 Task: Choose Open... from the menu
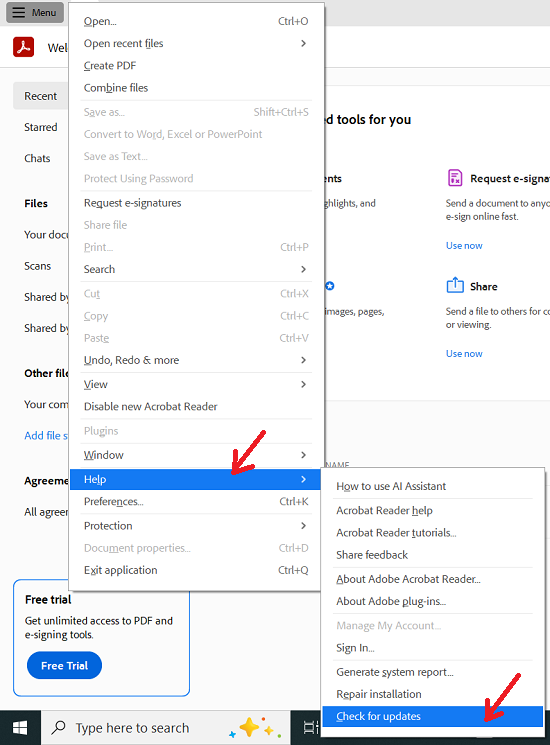(196, 21)
